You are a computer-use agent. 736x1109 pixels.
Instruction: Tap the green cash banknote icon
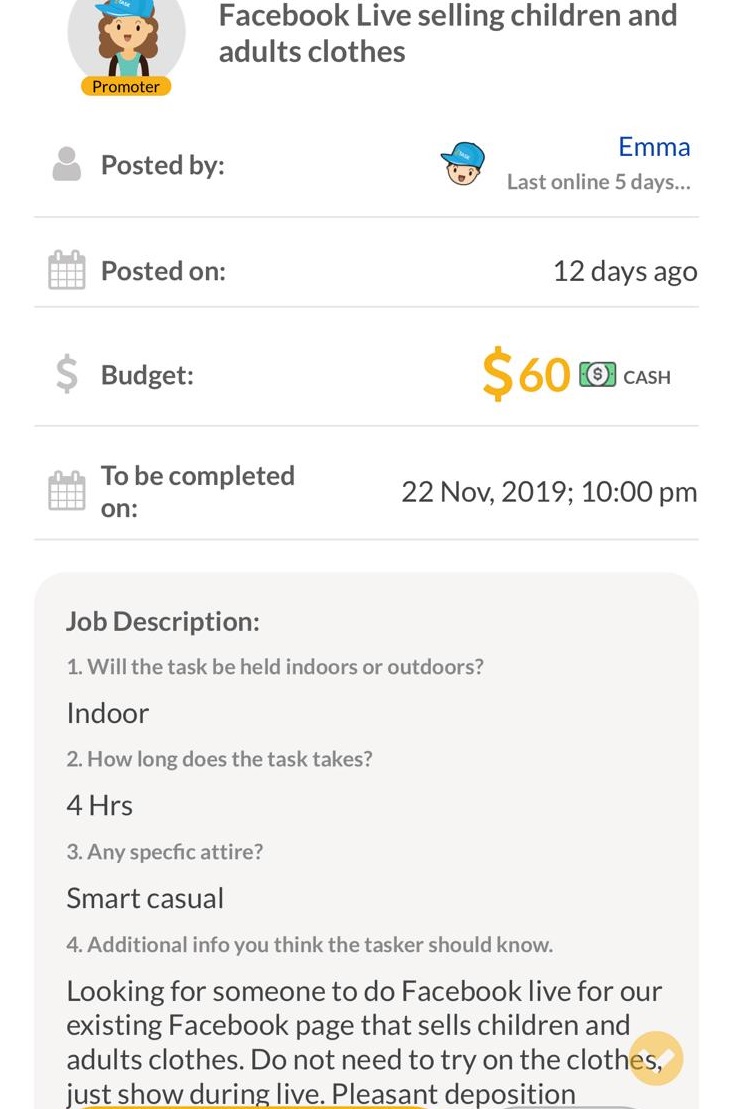(x=597, y=375)
